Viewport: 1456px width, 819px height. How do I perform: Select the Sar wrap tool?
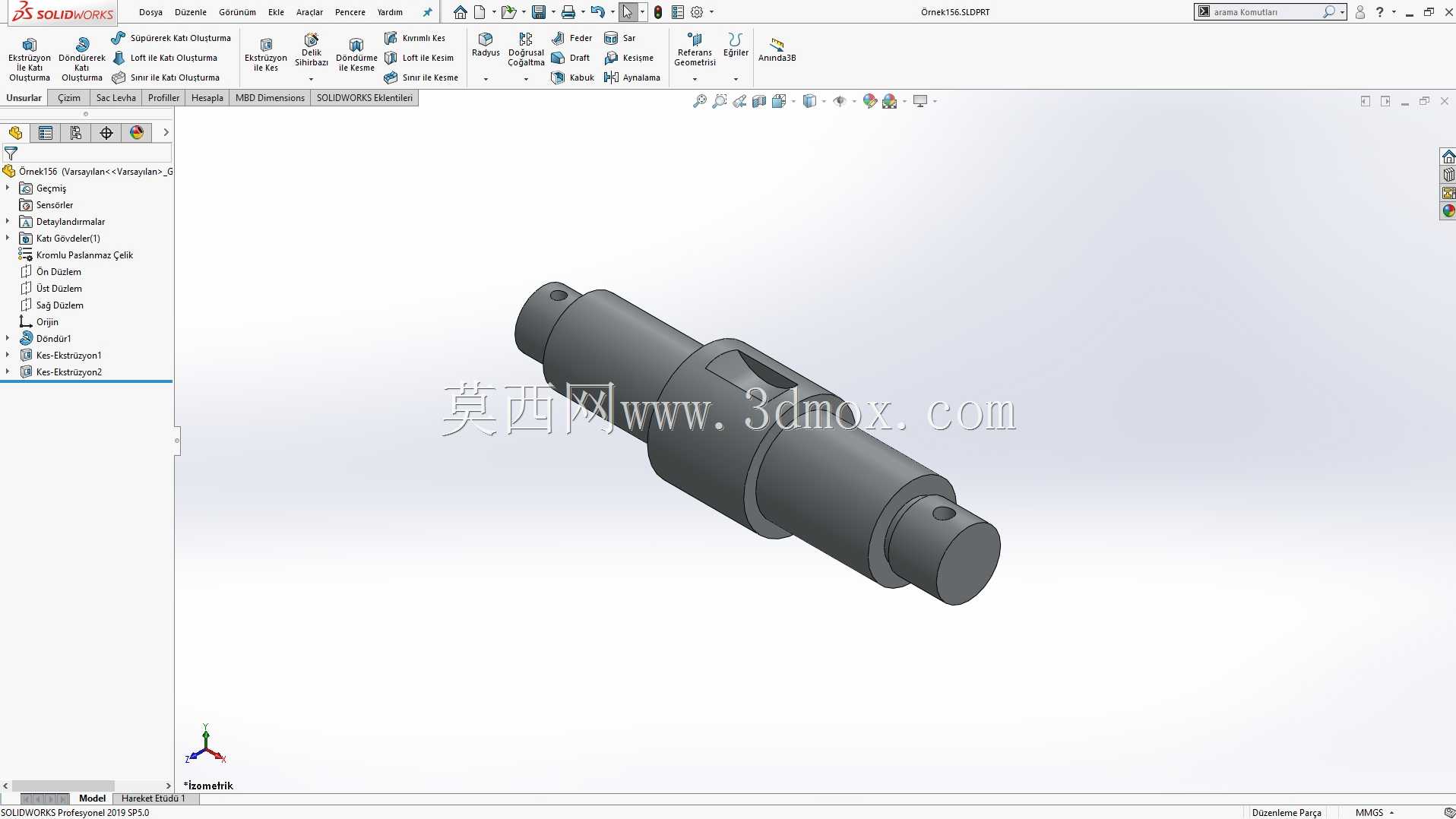[x=620, y=38]
